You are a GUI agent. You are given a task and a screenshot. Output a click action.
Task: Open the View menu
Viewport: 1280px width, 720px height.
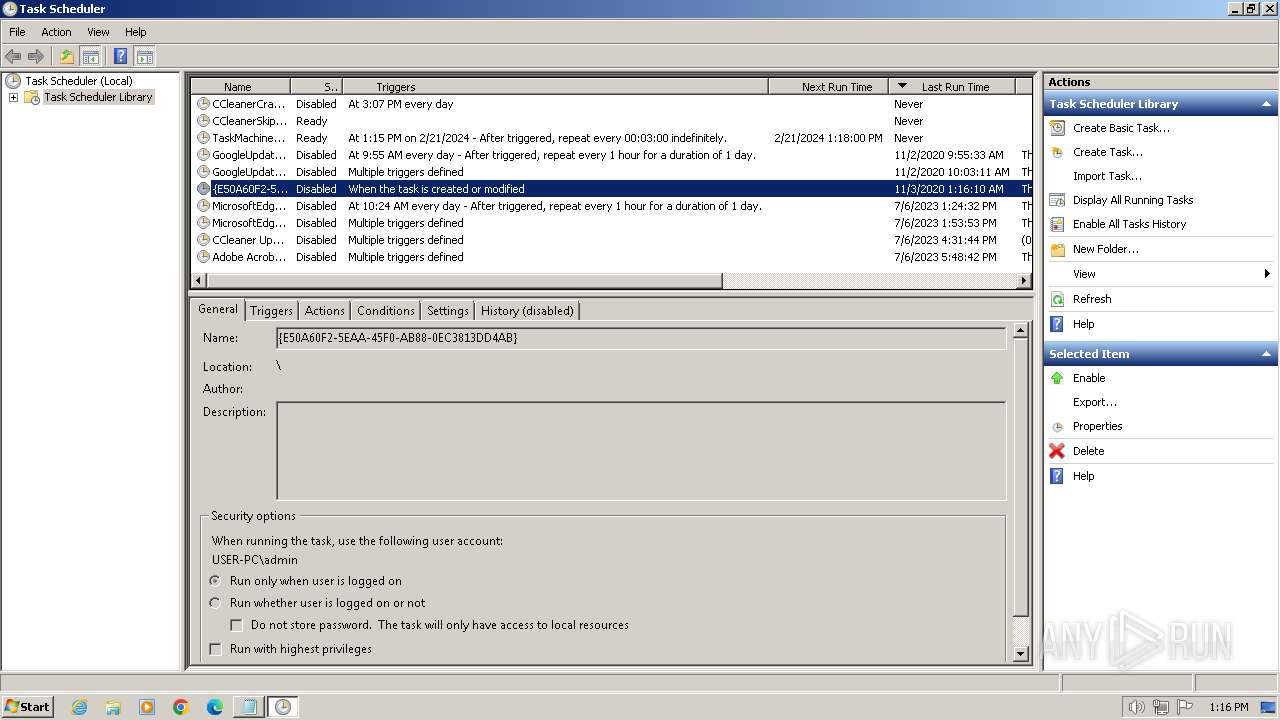tap(98, 32)
